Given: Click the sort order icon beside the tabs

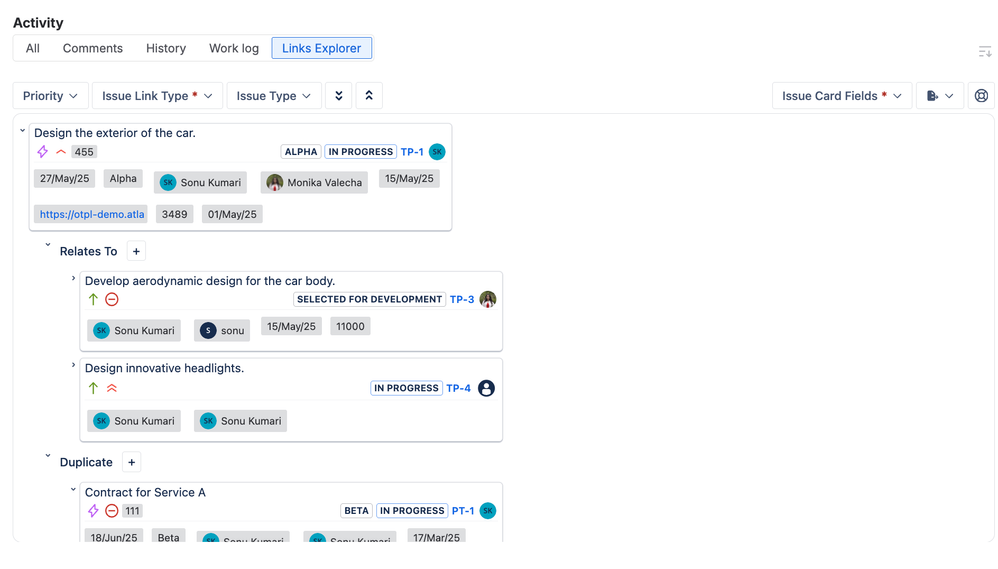Looking at the screenshot, I should coord(985,52).
